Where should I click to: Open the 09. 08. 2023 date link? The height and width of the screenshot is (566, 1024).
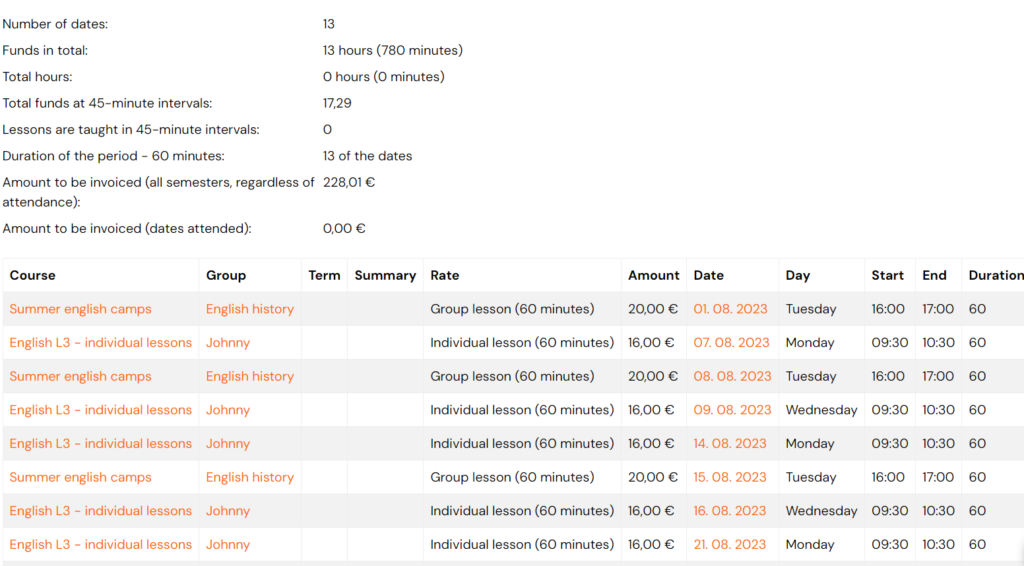click(732, 410)
